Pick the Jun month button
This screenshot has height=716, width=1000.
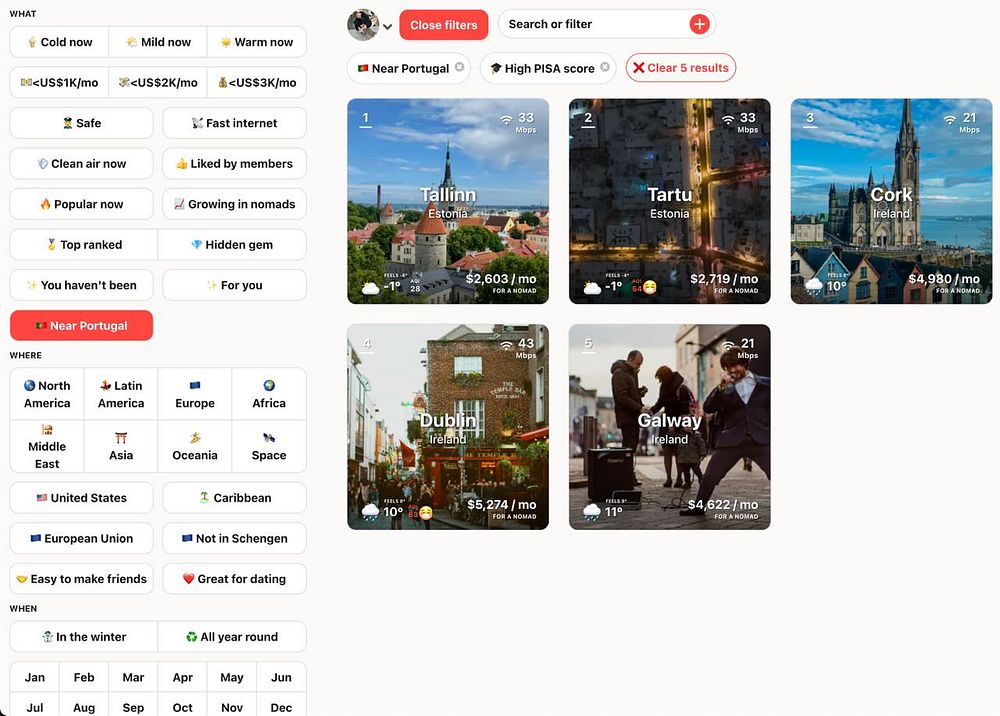click(281, 677)
